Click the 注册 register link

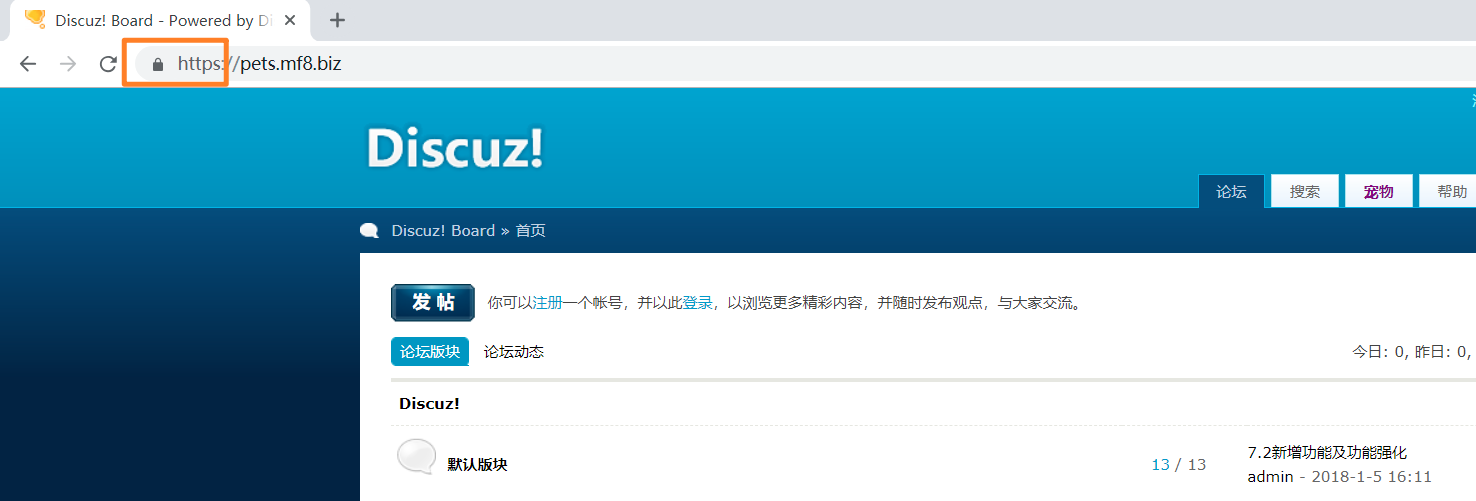point(547,302)
